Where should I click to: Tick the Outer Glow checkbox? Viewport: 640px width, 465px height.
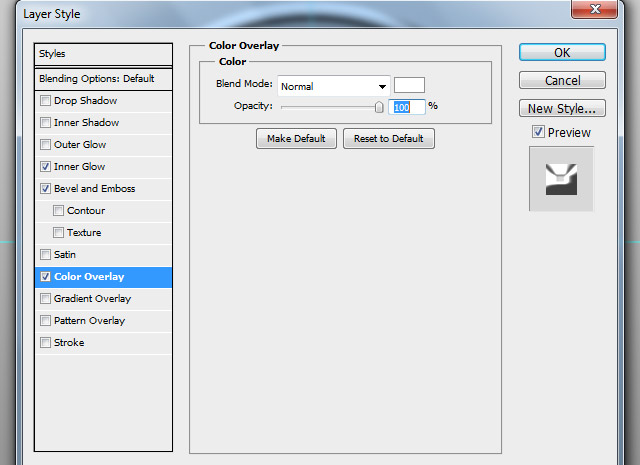click(x=45, y=145)
